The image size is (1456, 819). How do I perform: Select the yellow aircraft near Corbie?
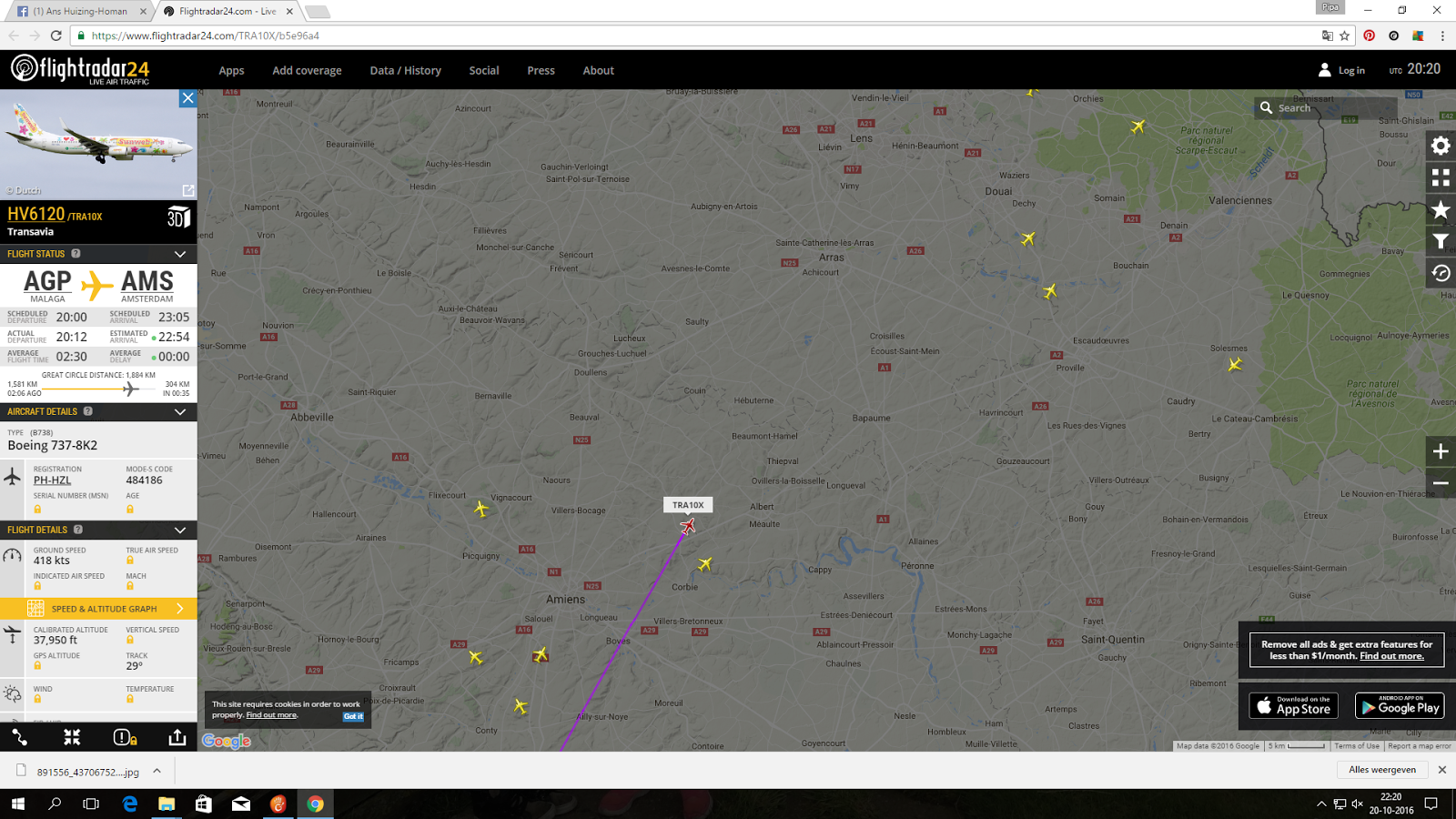click(x=704, y=564)
